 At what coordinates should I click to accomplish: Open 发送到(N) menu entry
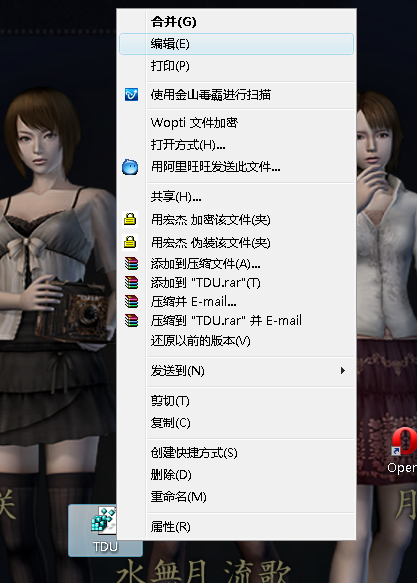click(236, 371)
